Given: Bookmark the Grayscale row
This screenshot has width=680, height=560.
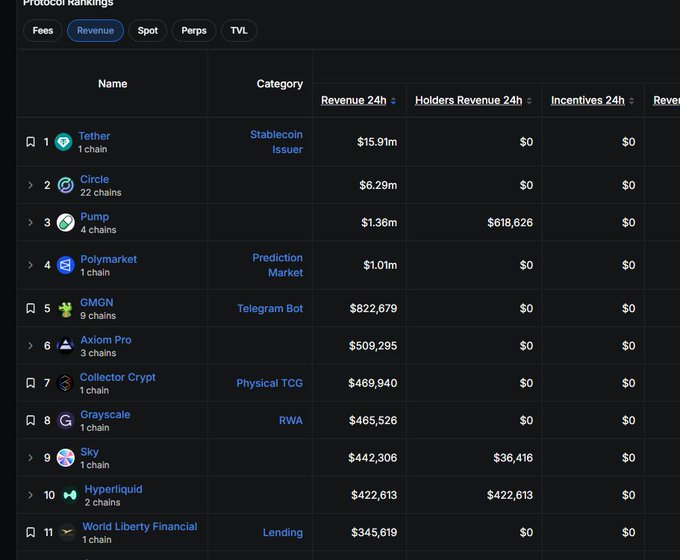Looking at the screenshot, I should (x=30, y=420).
